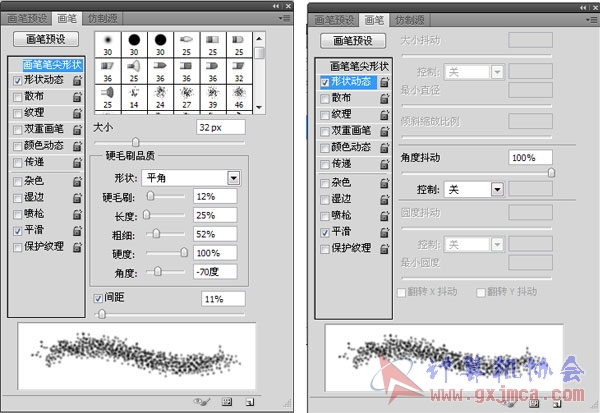The height and width of the screenshot is (413, 600).
Task: Adjust the 角度抖动 slider in right panel
Action: click(551, 173)
